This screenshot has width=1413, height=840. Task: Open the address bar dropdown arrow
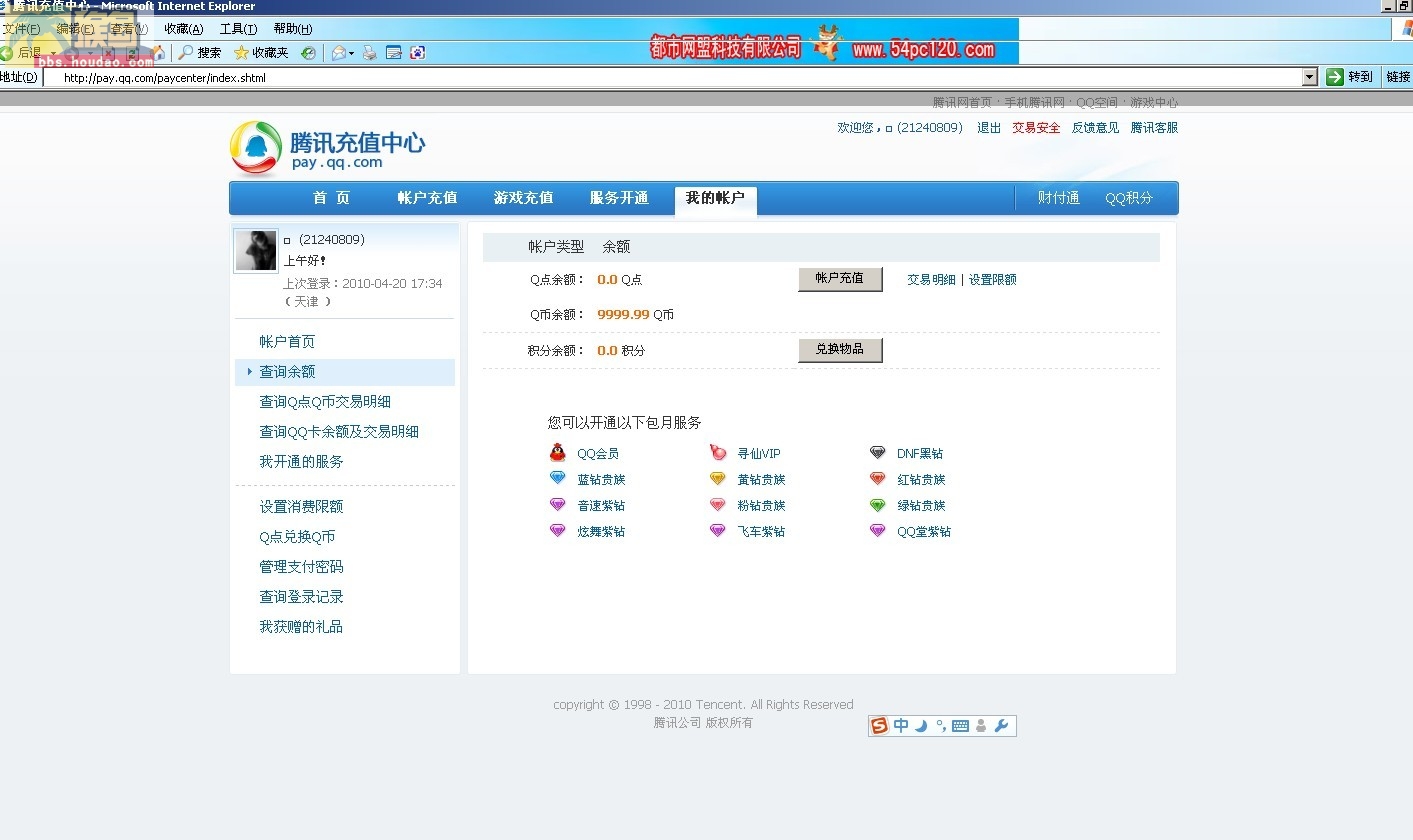[1310, 77]
